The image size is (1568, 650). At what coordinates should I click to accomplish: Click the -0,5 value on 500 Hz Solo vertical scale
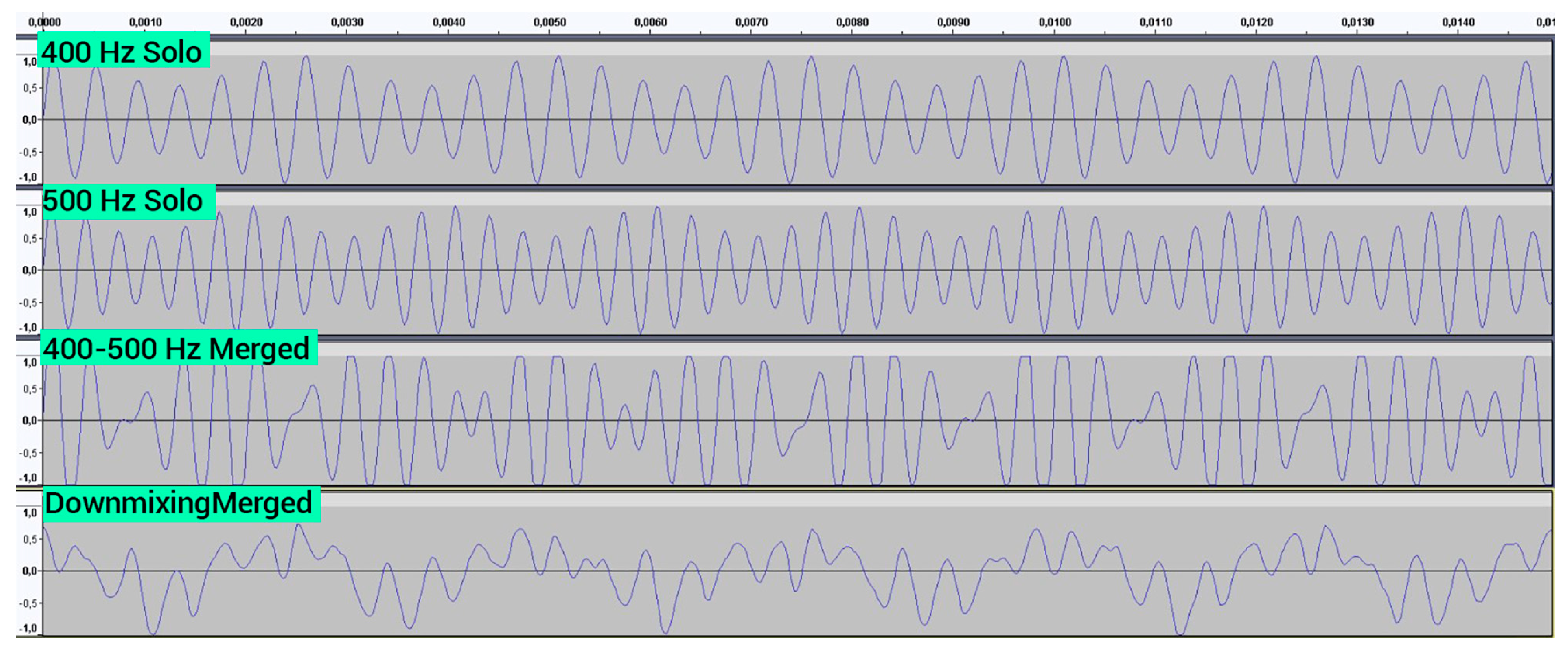pyautogui.click(x=28, y=303)
